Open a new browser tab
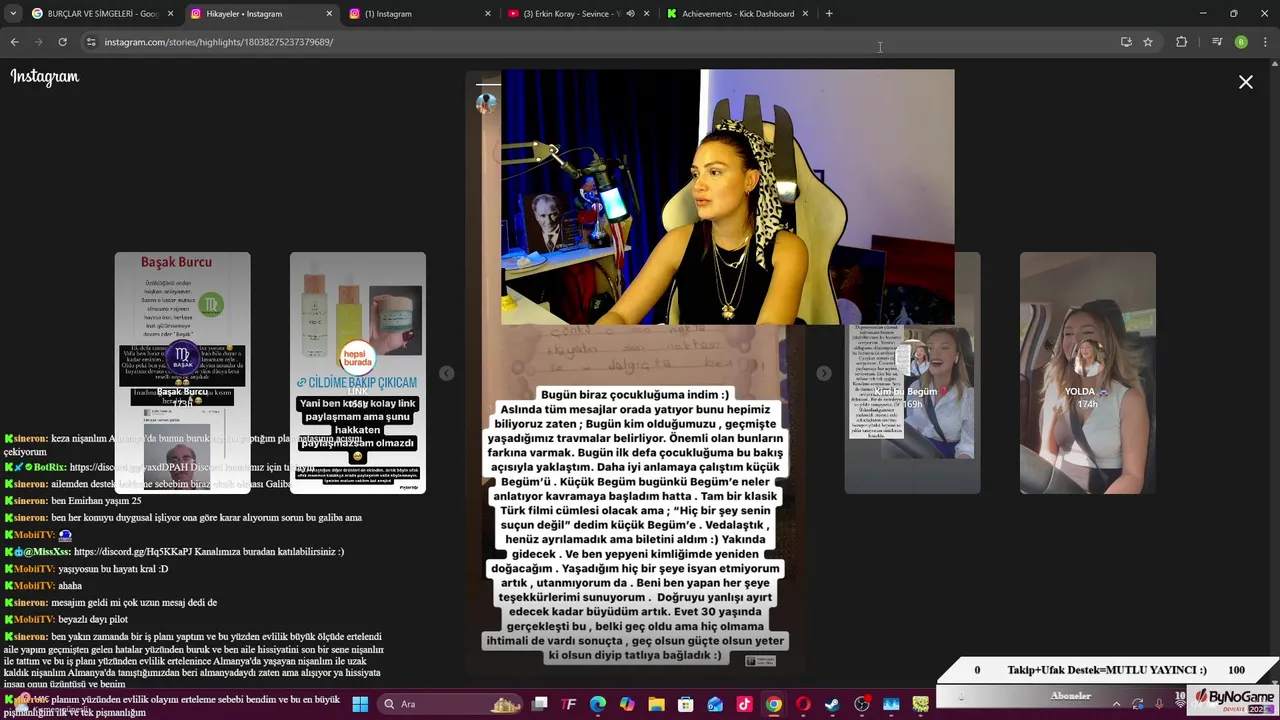Screen dimensions: 1280x720 pyautogui.click(x=829, y=14)
